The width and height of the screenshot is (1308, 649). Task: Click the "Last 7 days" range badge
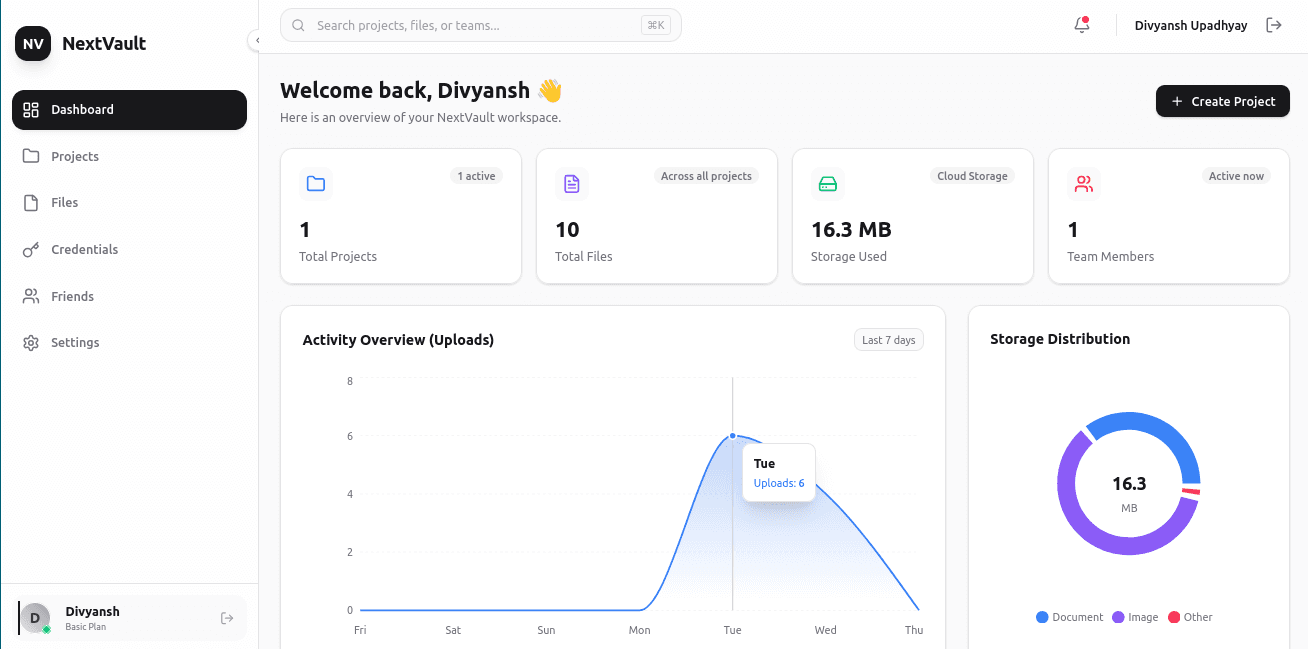click(x=889, y=340)
